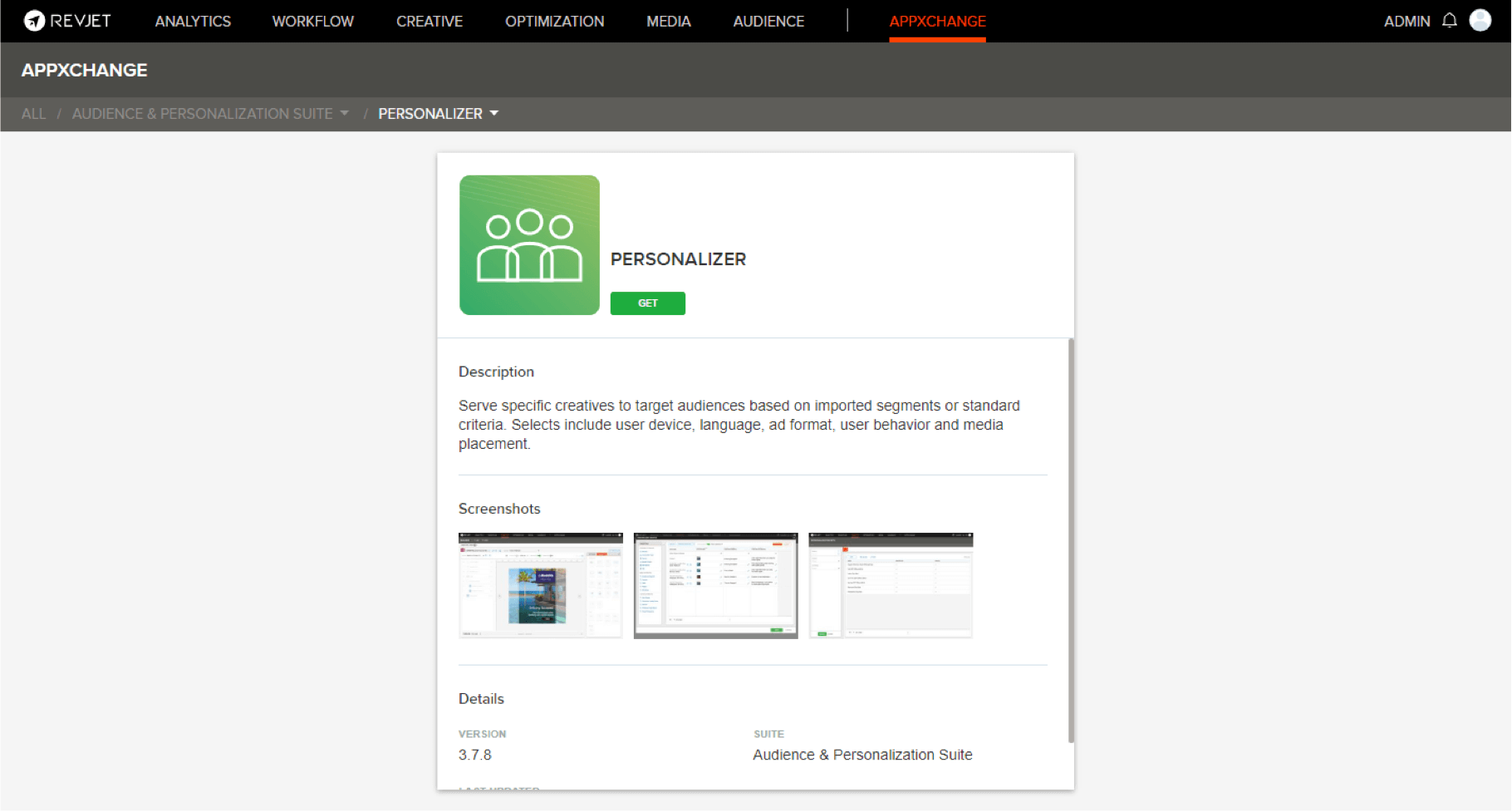Open the user profile avatar

tap(1480, 20)
